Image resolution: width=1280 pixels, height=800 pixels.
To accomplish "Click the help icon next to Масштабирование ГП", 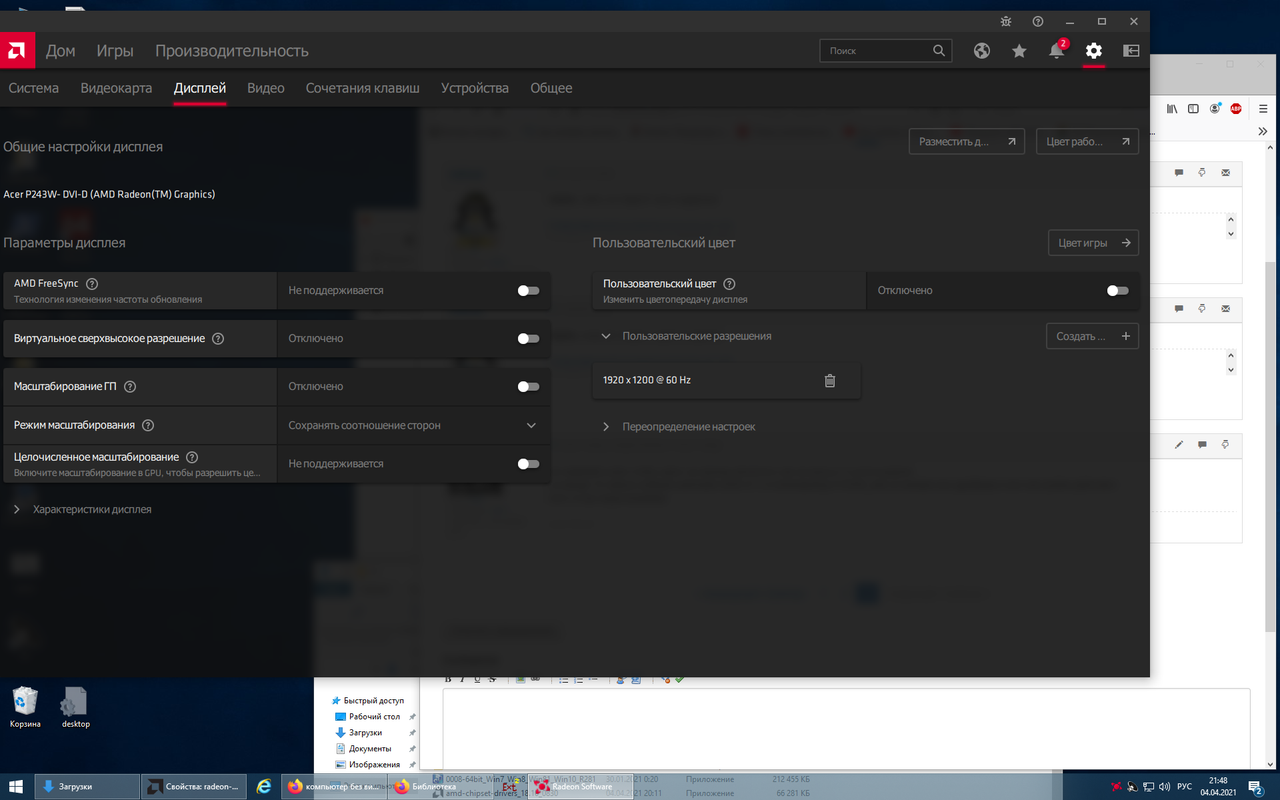I will (130, 386).
